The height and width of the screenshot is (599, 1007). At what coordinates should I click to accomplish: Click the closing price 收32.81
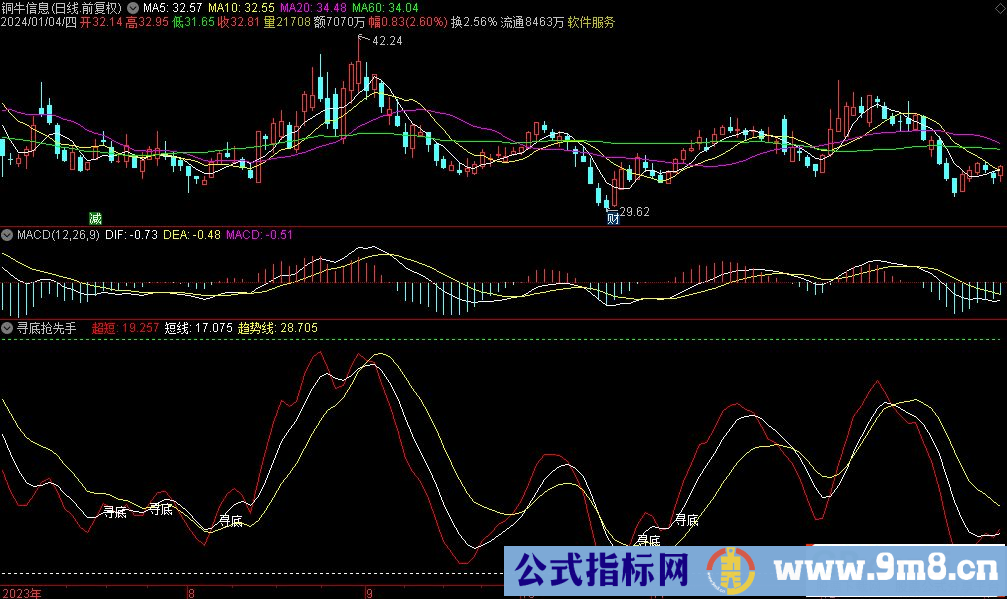point(239,22)
